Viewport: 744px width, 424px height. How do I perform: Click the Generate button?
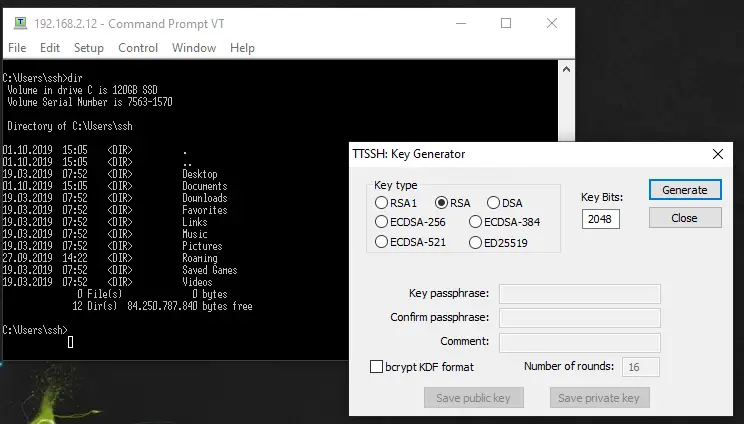pyautogui.click(x=685, y=190)
